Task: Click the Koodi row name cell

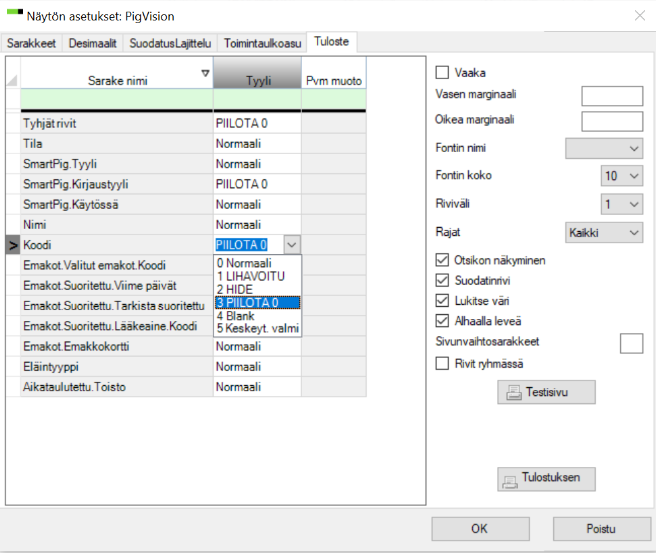Action: (x=117, y=245)
